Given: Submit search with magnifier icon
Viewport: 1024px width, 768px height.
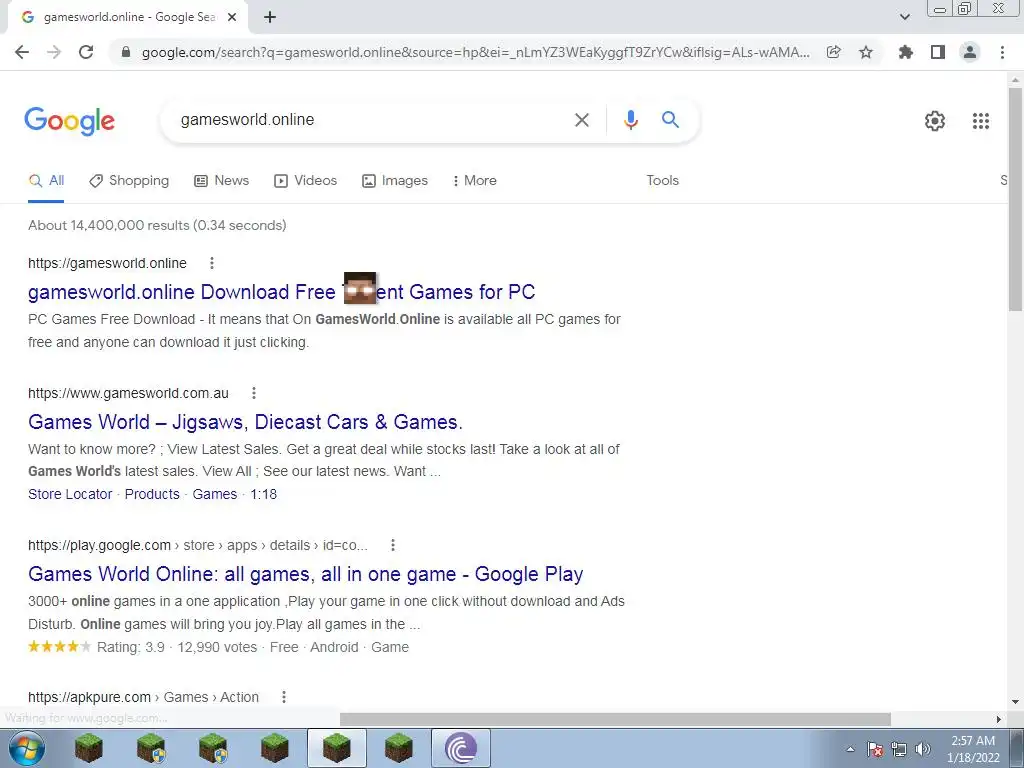Looking at the screenshot, I should (670, 120).
